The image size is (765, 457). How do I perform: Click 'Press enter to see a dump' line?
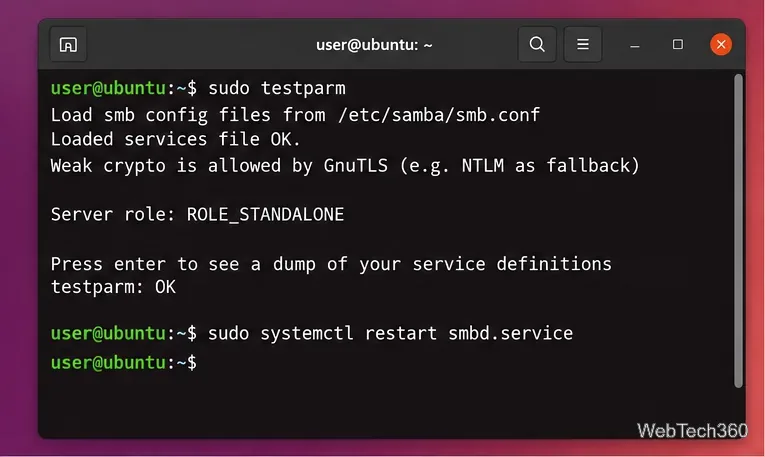(x=331, y=264)
